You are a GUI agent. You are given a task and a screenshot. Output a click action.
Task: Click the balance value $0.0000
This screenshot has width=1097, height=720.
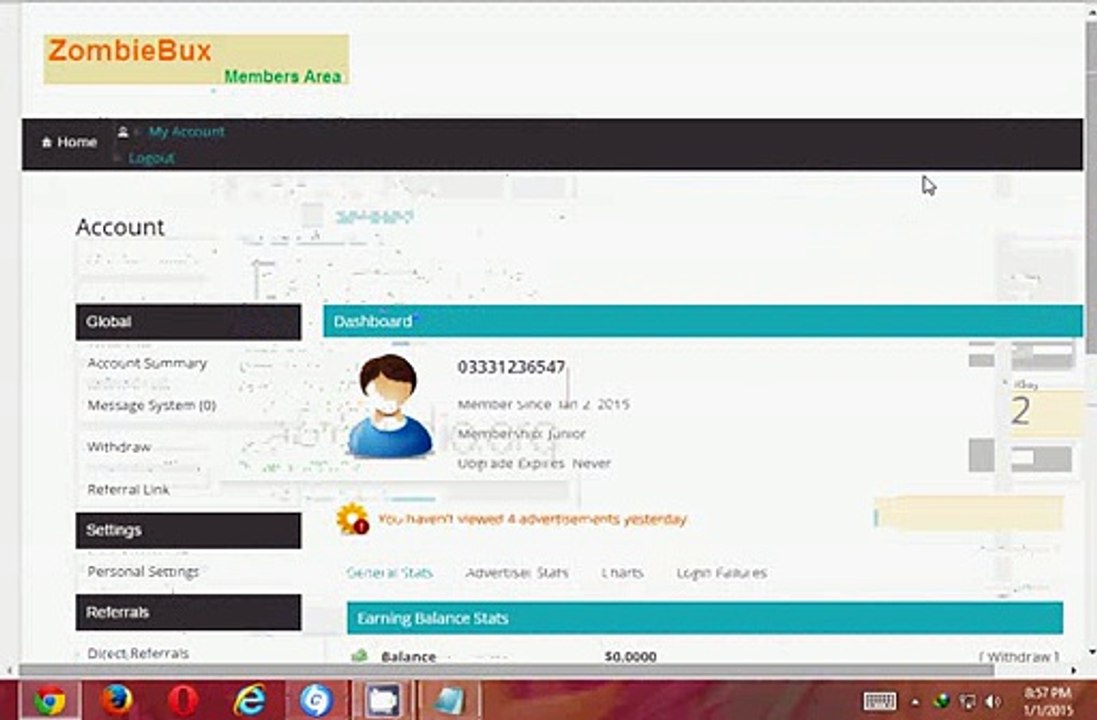click(630, 656)
